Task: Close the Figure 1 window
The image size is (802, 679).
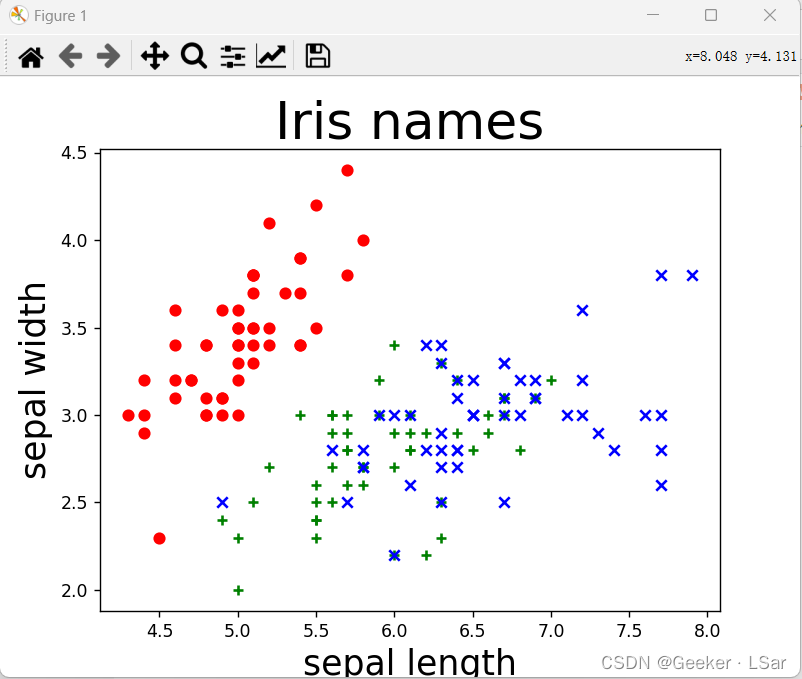Action: click(770, 15)
